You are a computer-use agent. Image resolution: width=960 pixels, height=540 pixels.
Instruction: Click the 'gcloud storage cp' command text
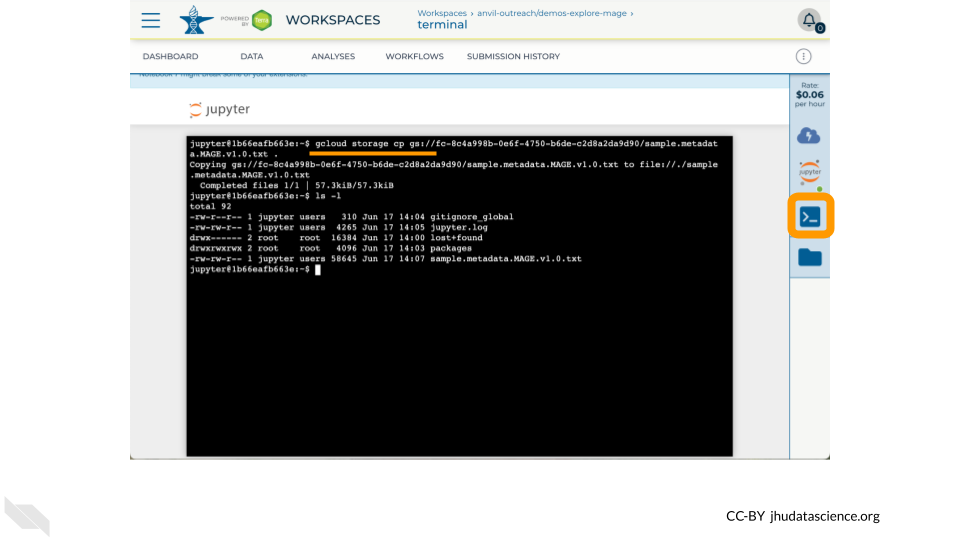[359, 144]
